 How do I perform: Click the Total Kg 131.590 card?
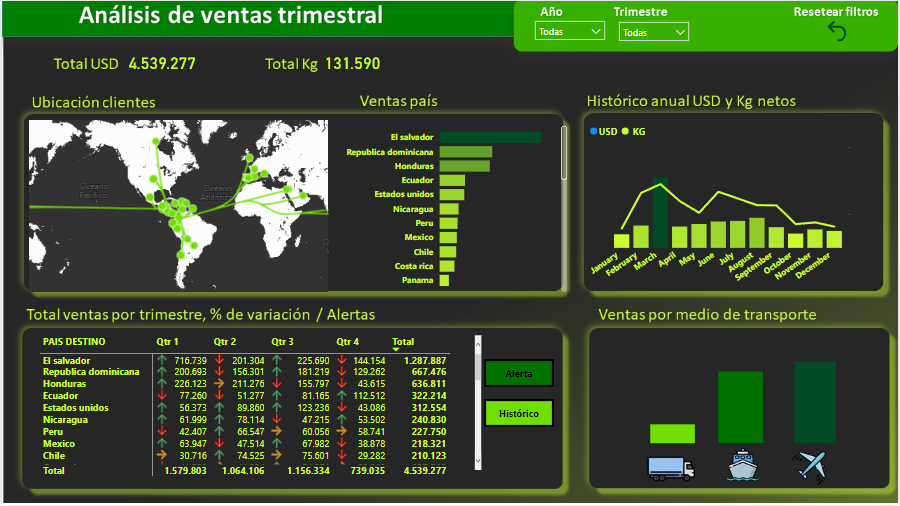[323, 64]
